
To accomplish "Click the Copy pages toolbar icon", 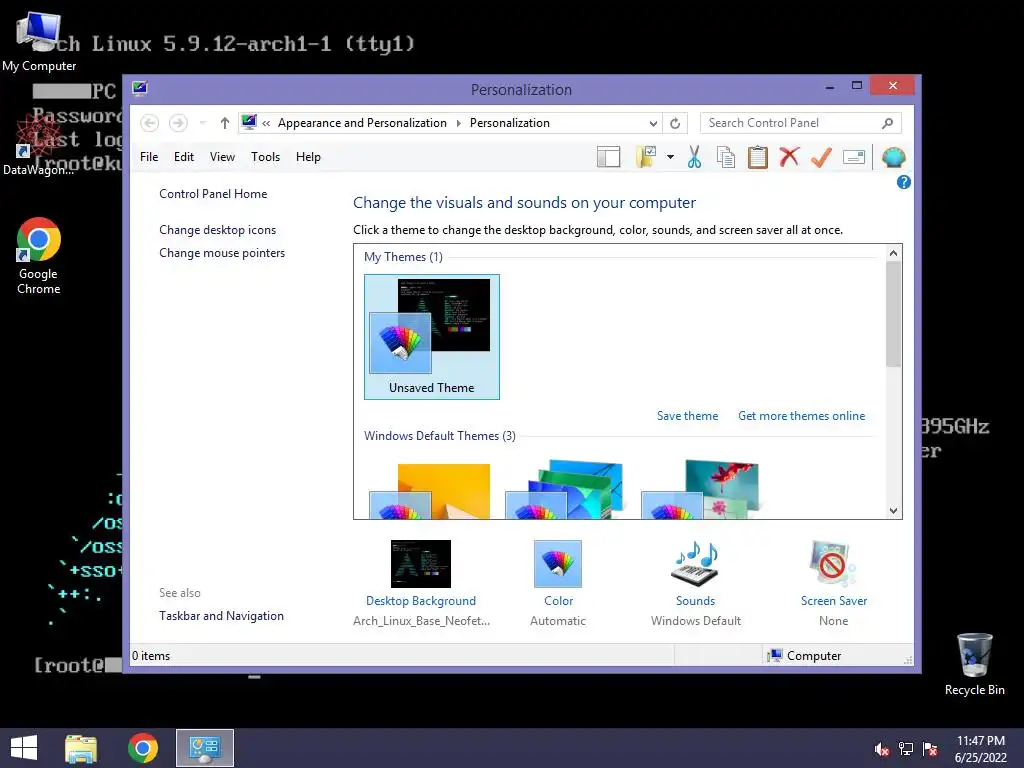I will (726, 157).
